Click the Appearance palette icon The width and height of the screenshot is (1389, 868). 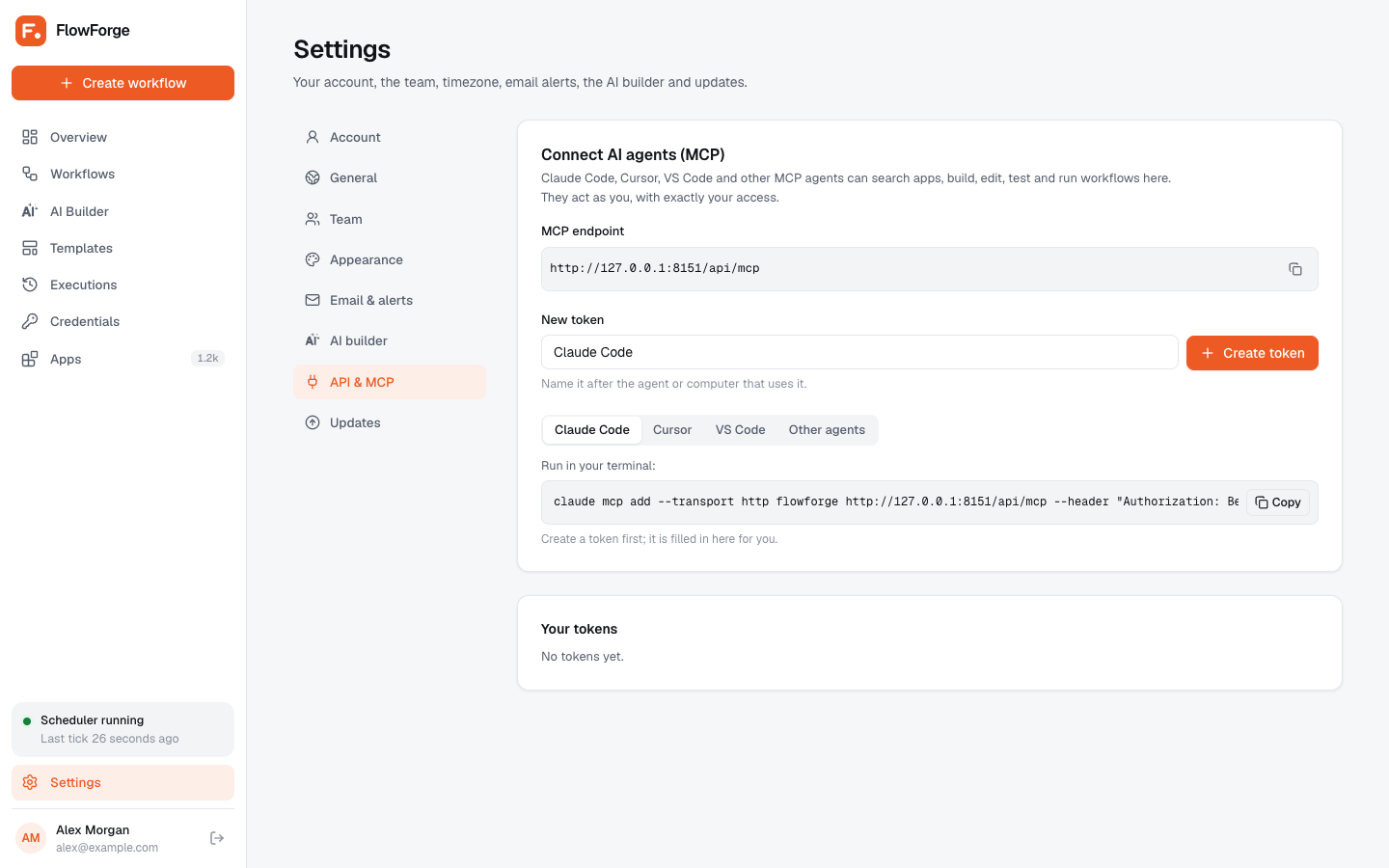click(313, 259)
